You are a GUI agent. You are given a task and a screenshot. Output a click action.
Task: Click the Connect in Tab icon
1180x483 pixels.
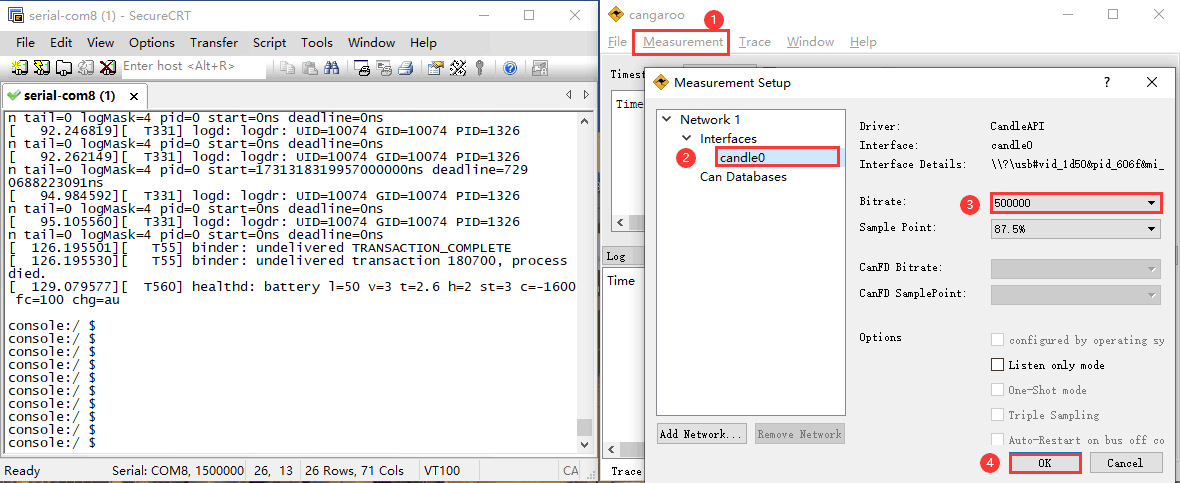tap(63, 68)
